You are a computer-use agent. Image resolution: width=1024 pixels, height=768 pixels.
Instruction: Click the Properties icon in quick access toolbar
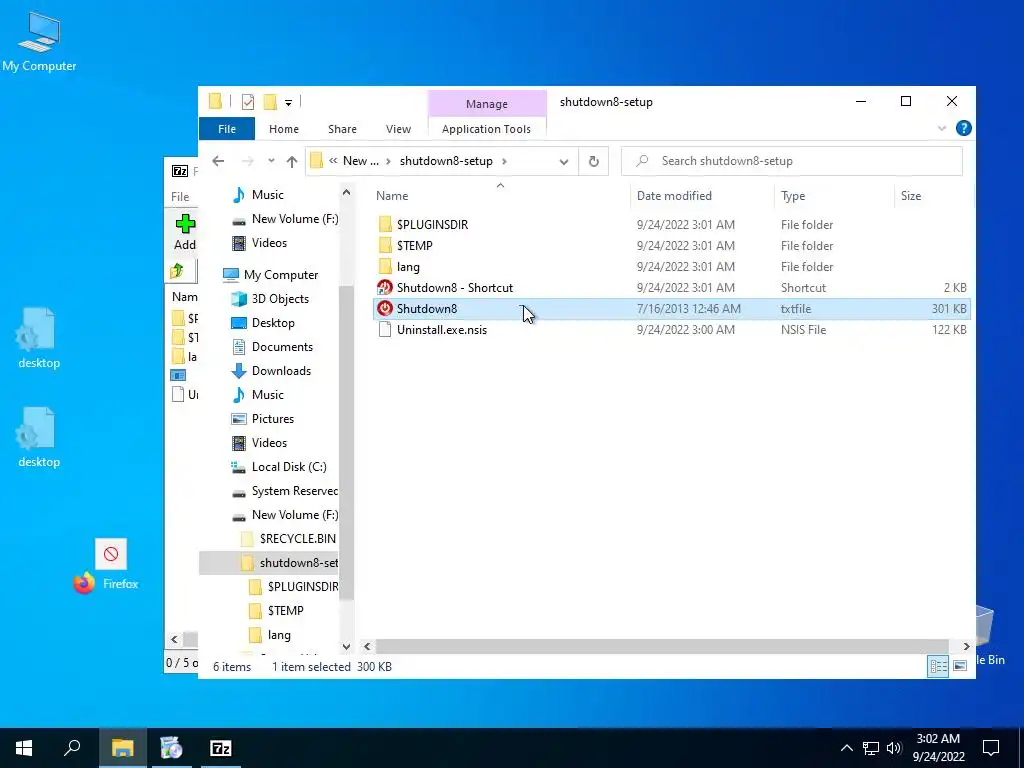click(248, 102)
